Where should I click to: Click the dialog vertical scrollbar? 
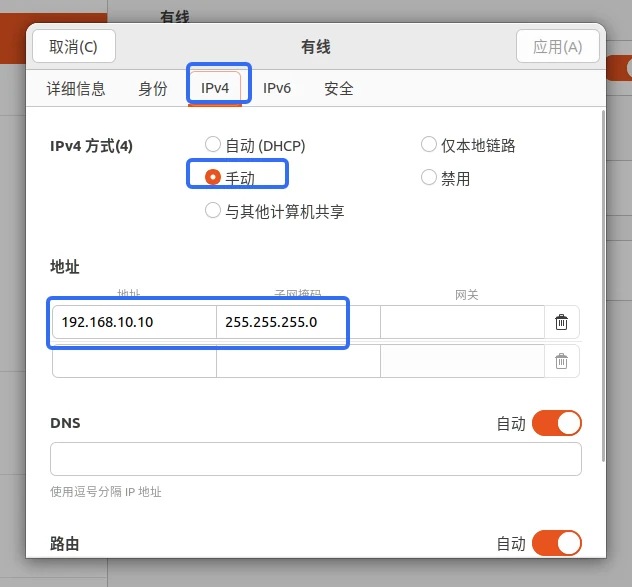click(603, 285)
